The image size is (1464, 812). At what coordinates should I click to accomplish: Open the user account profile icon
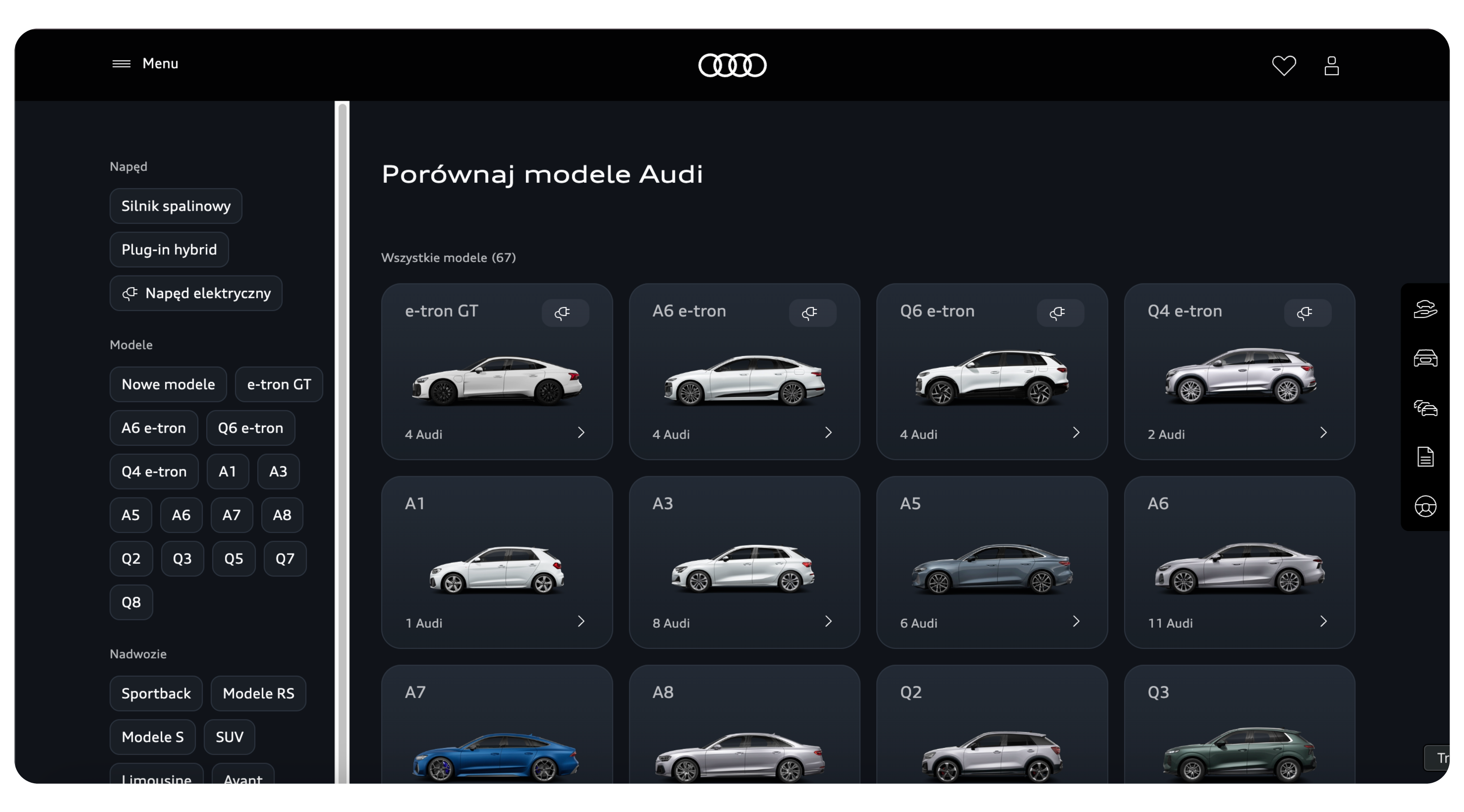1332,66
